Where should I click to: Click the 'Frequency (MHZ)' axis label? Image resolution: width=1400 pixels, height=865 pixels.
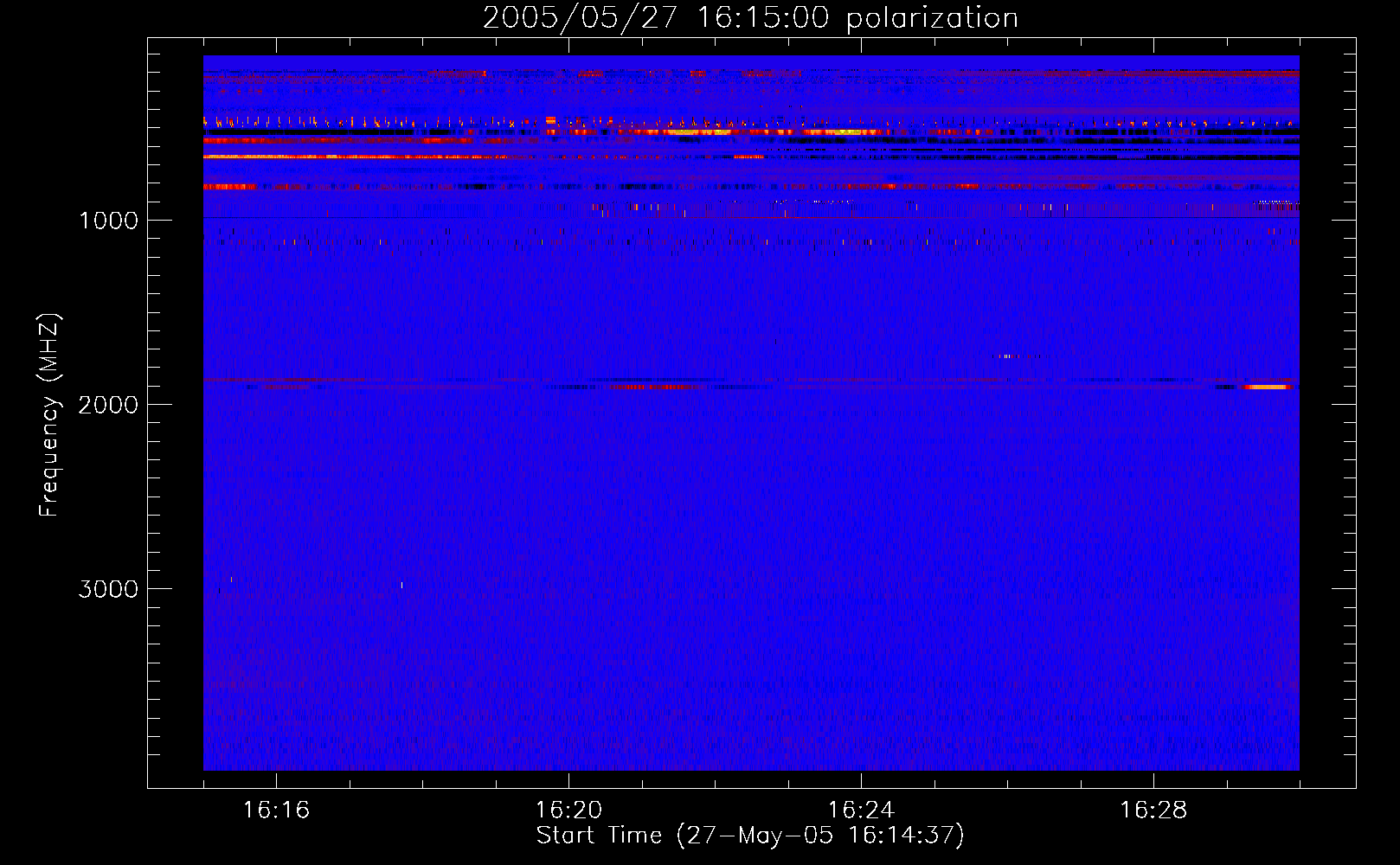click(49, 415)
